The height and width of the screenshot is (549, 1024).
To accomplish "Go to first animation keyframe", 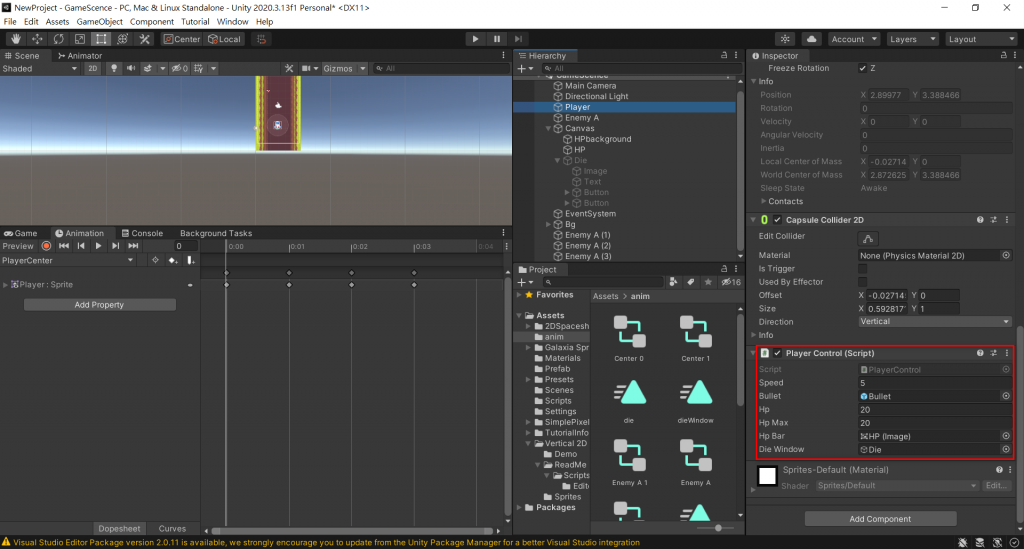I will [63, 246].
